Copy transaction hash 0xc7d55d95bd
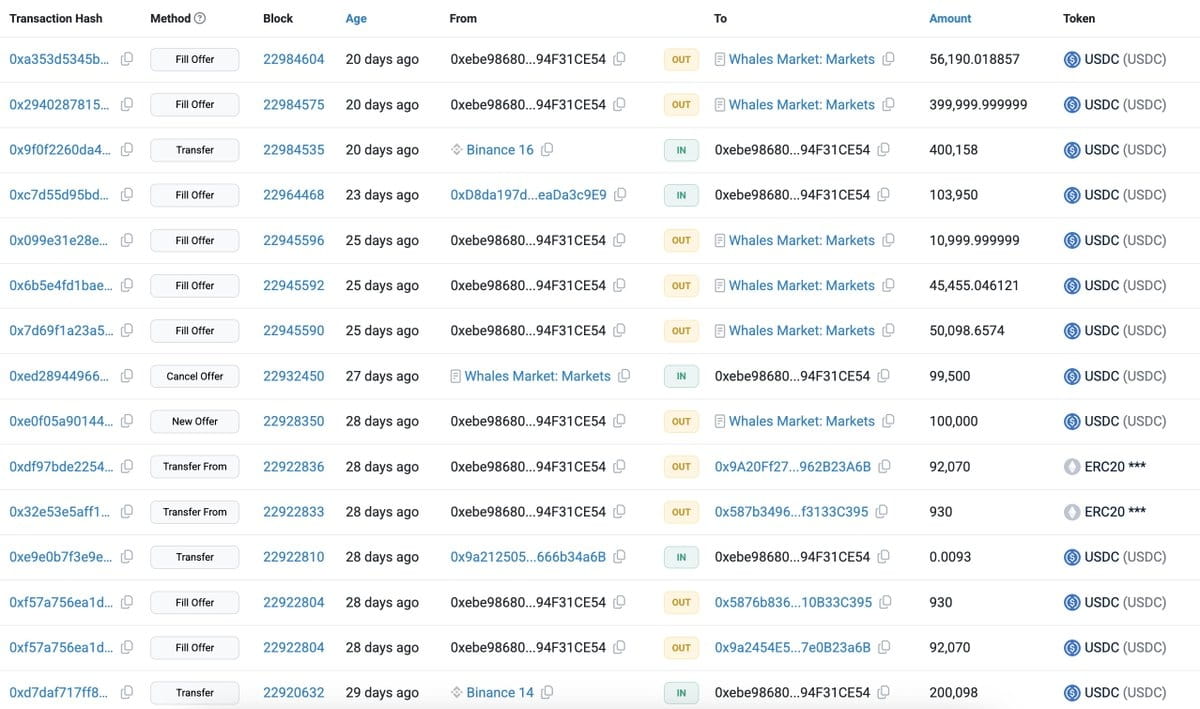 click(x=127, y=195)
